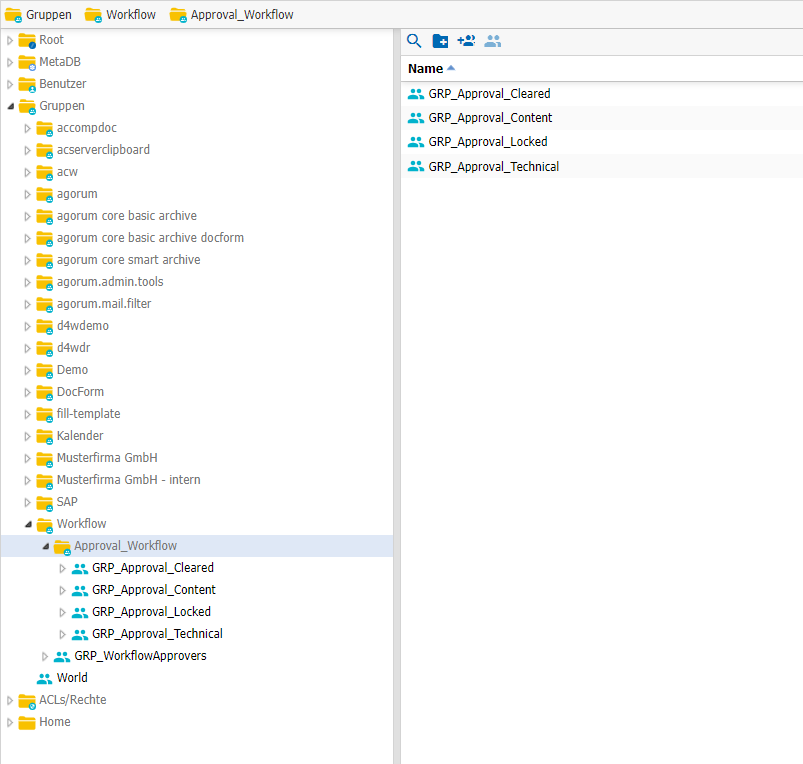
Task: Select the acw folder in tree
Action: pos(67,172)
